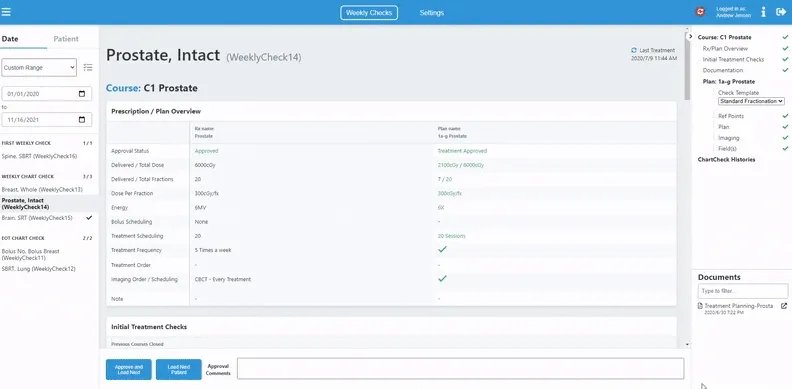Open Treatment Planning-Prosta document

point(738,306)
